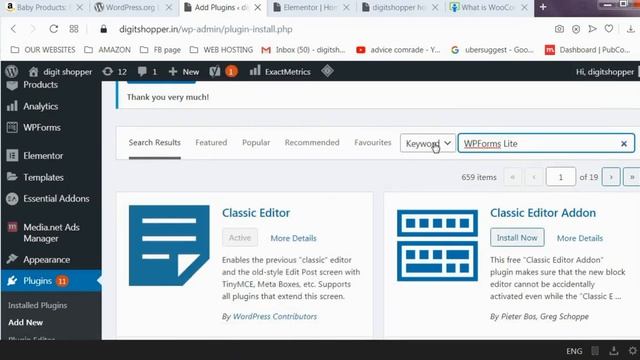Click the ENG language indicator
The width and height of the screenshot is (640, 360).
click(x=574, y=351)
